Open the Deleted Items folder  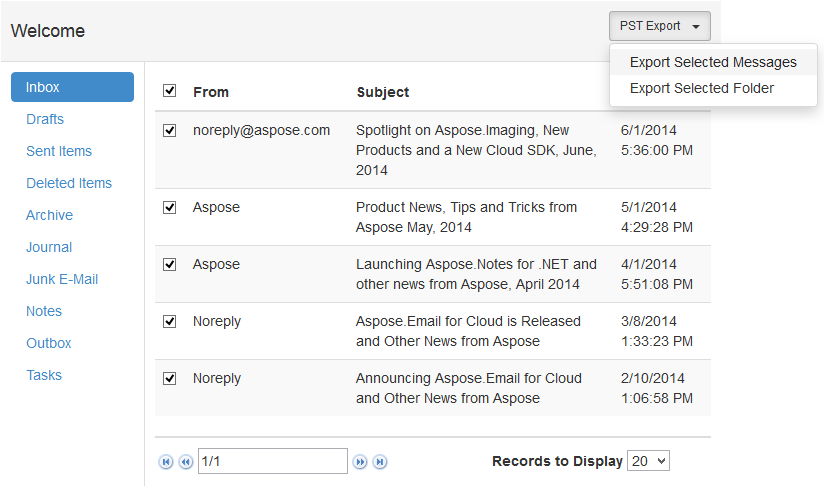[69, 183]
